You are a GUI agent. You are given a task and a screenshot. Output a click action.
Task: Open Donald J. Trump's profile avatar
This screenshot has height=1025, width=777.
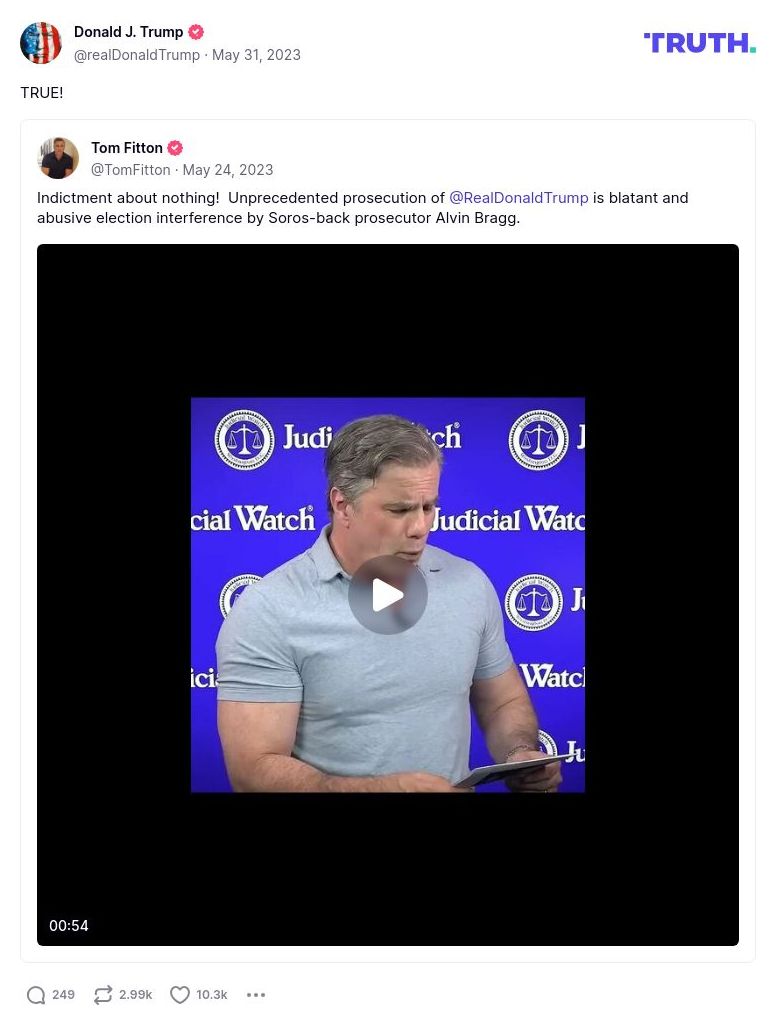(x=41, y=43)
